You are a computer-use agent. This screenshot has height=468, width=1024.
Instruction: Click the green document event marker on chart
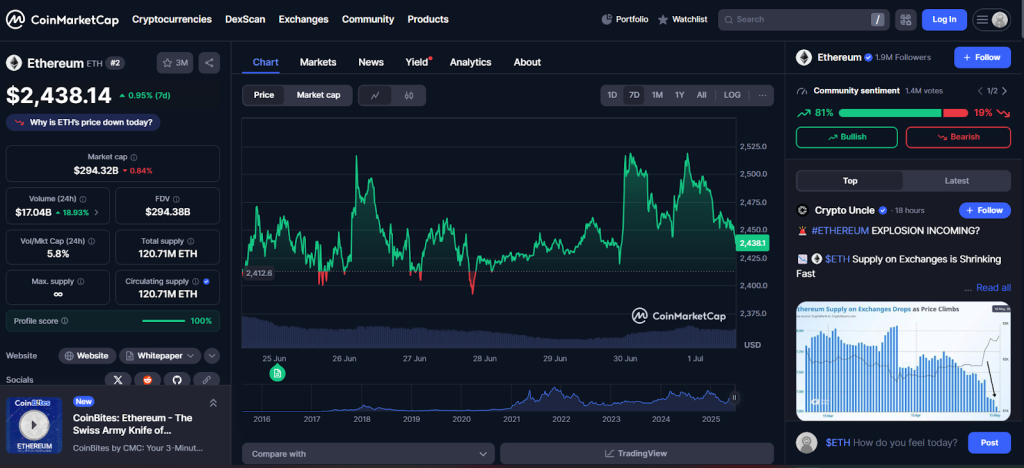(x=277, y=373)
